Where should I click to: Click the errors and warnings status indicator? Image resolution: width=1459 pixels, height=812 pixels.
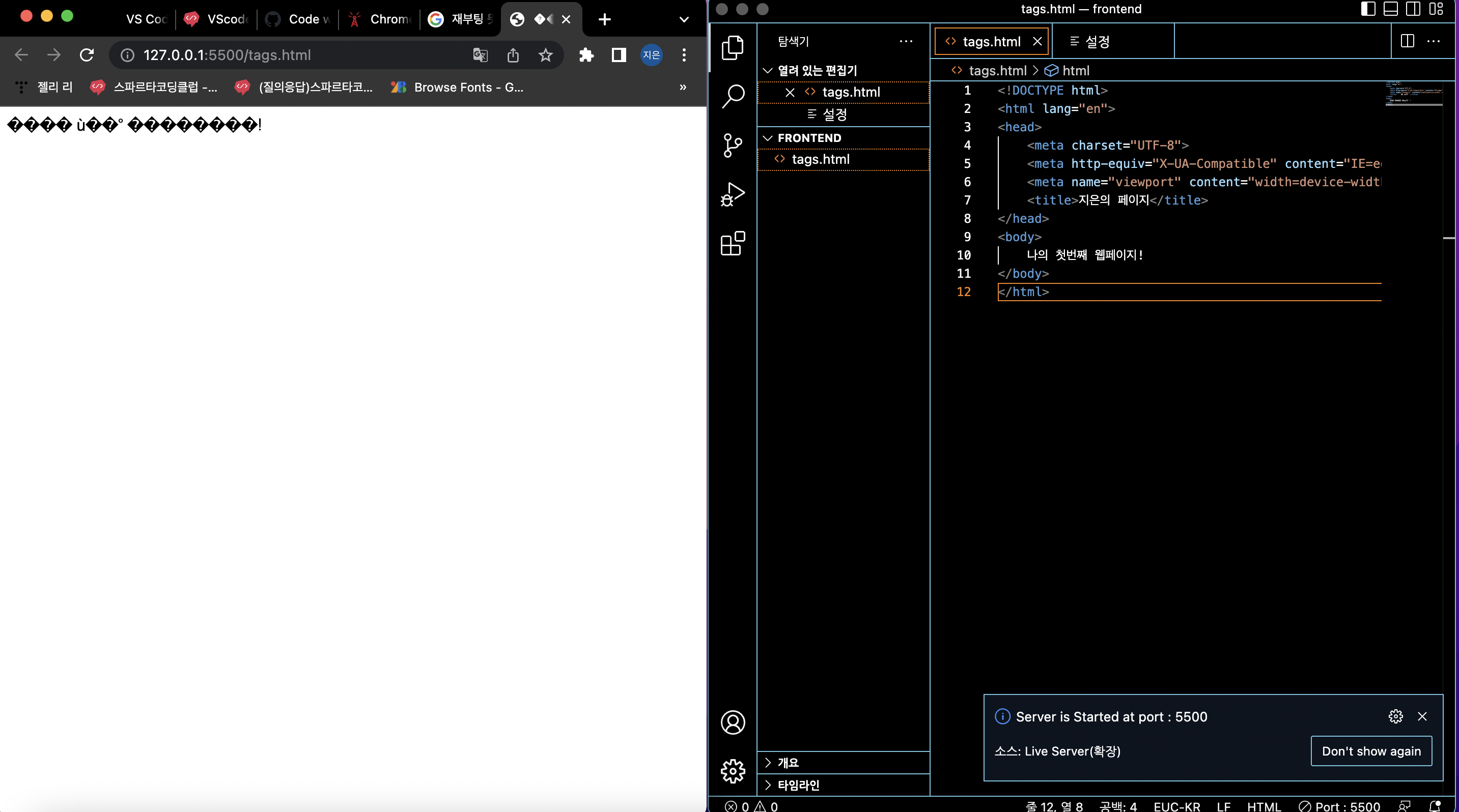[751, 806]
